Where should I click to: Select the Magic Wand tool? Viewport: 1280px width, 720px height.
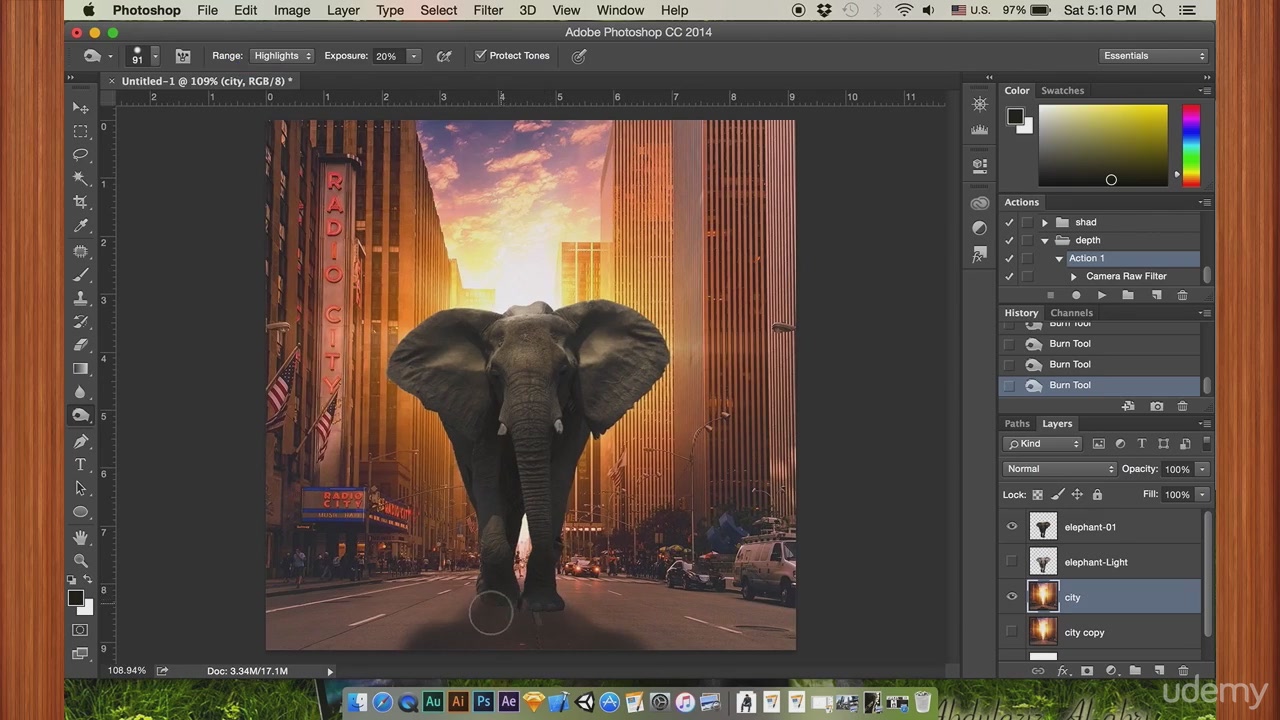[80, 178]
